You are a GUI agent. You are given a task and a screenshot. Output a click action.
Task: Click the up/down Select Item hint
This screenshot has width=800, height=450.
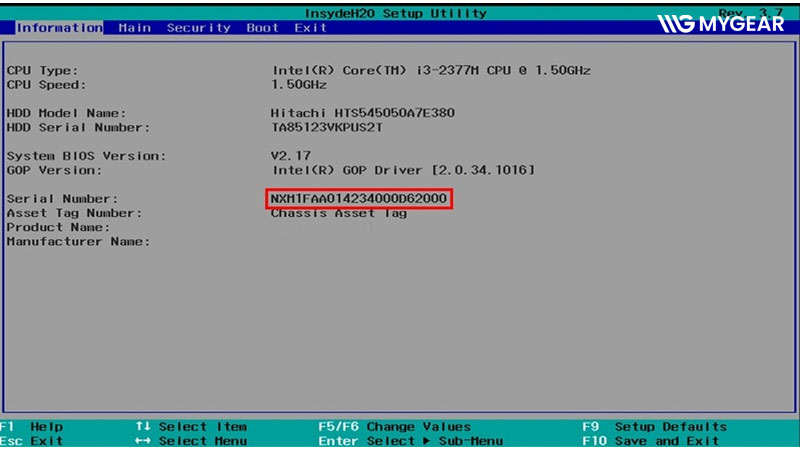coord(191,427)
